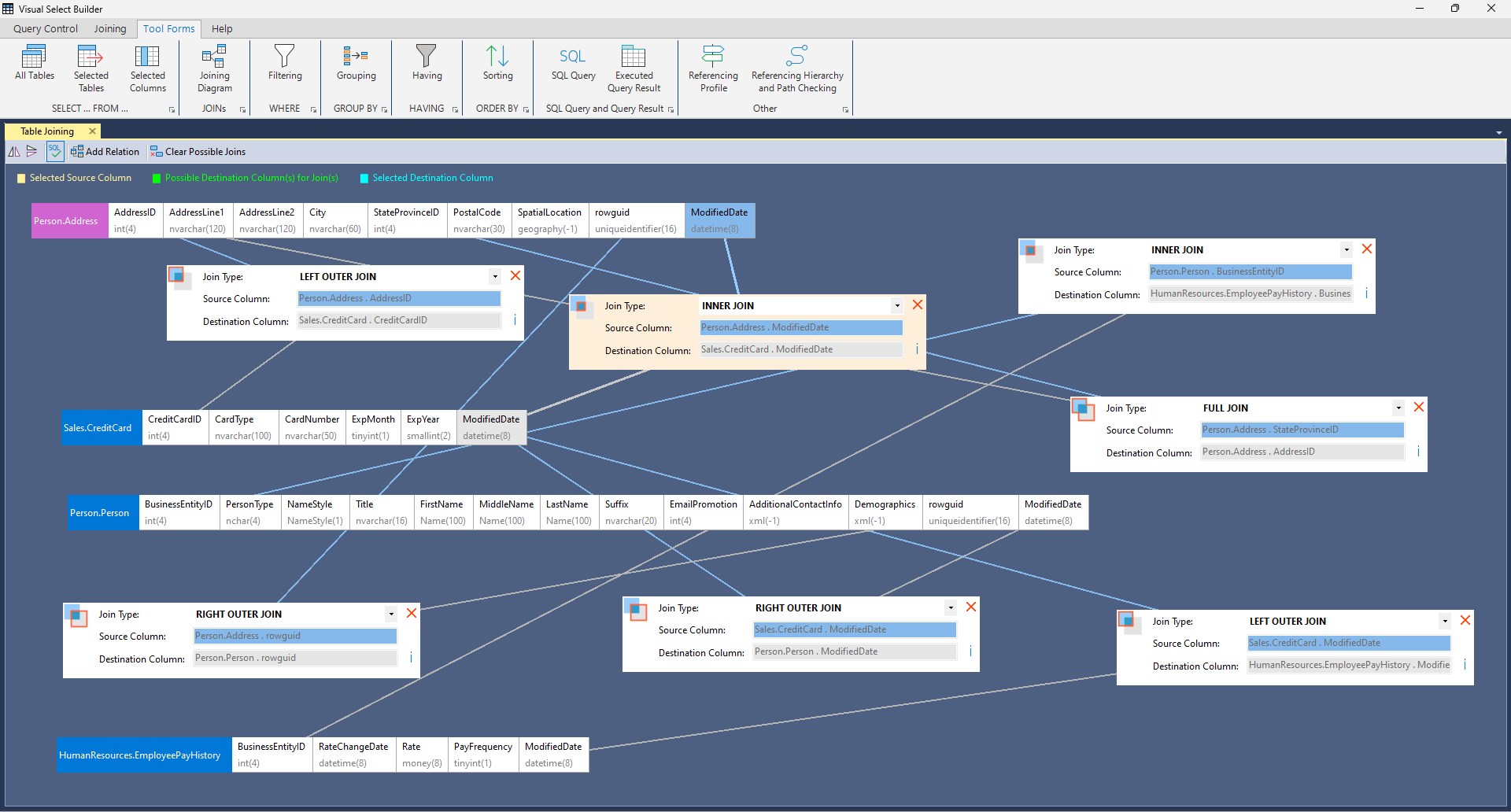The image size is (1511, 812).
Task: Toggle the SQL view button in the diagram toolbar
Action: tap(54, 152)
